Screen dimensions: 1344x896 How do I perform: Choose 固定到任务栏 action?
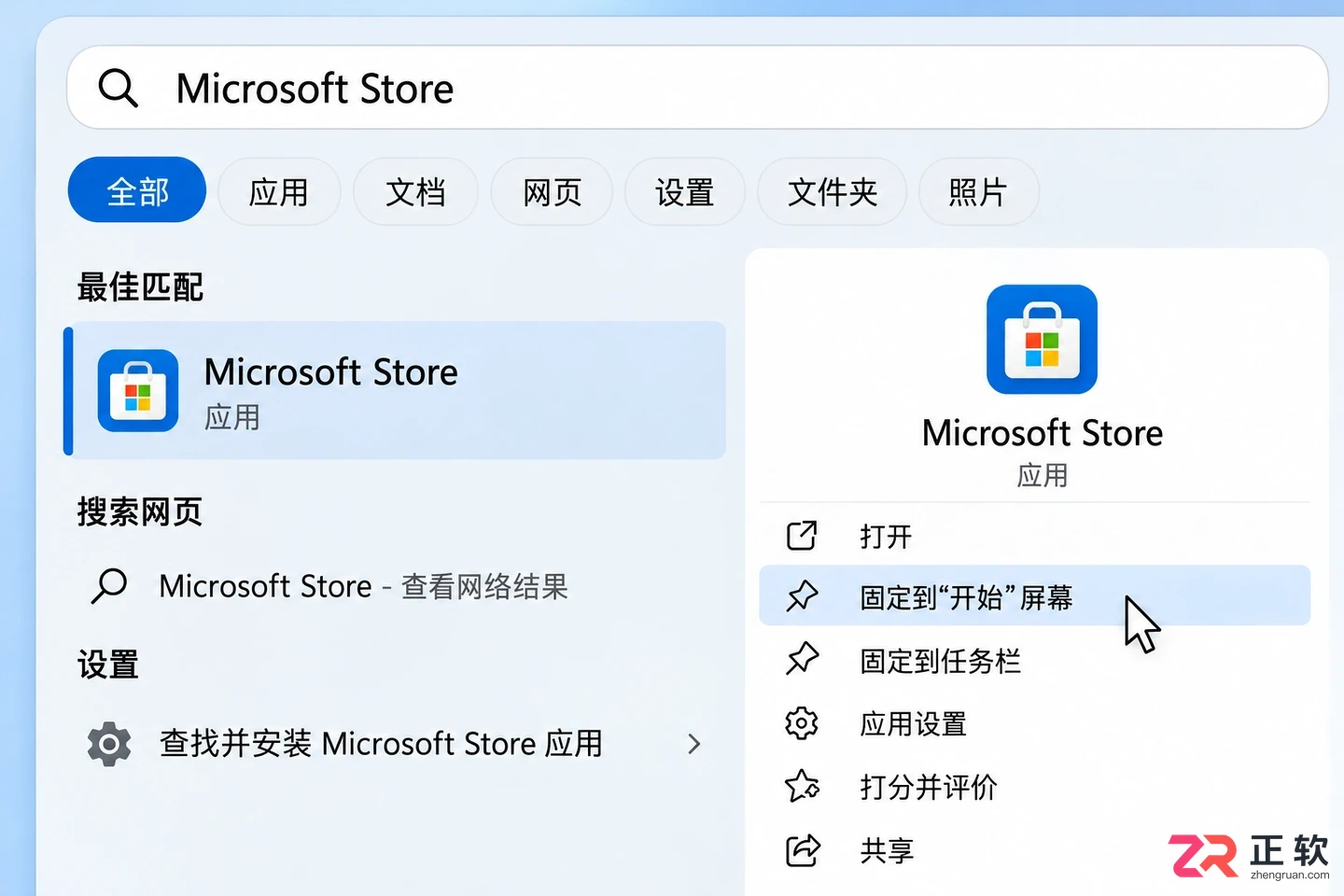[x=1034, y=660]
